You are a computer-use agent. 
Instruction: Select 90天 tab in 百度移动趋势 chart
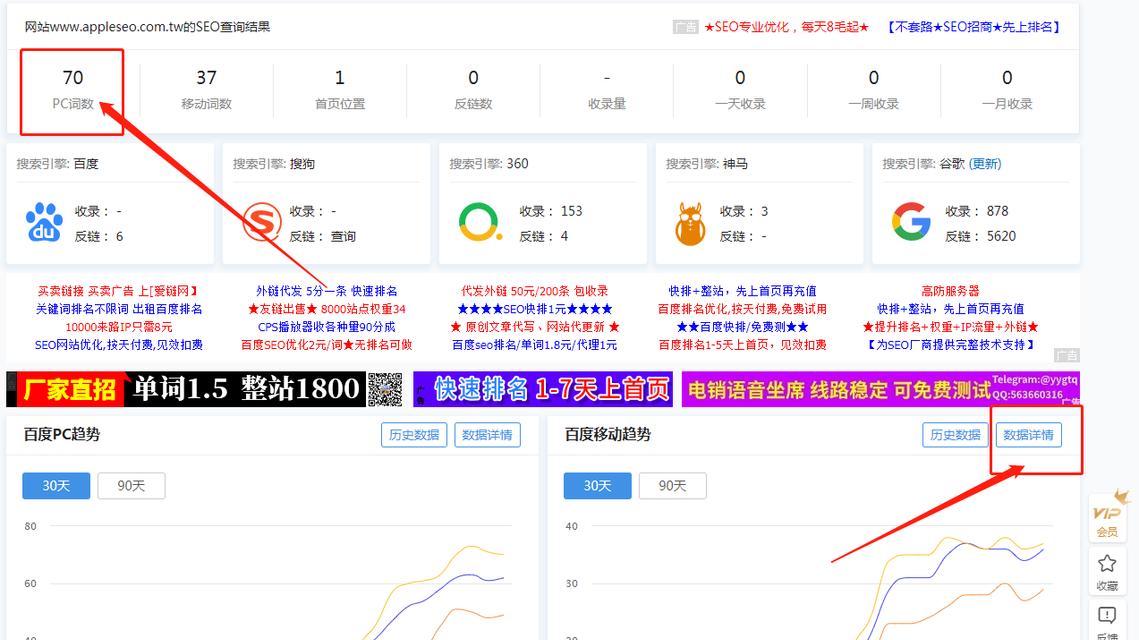pyautogui.click(x=673, y=486)
